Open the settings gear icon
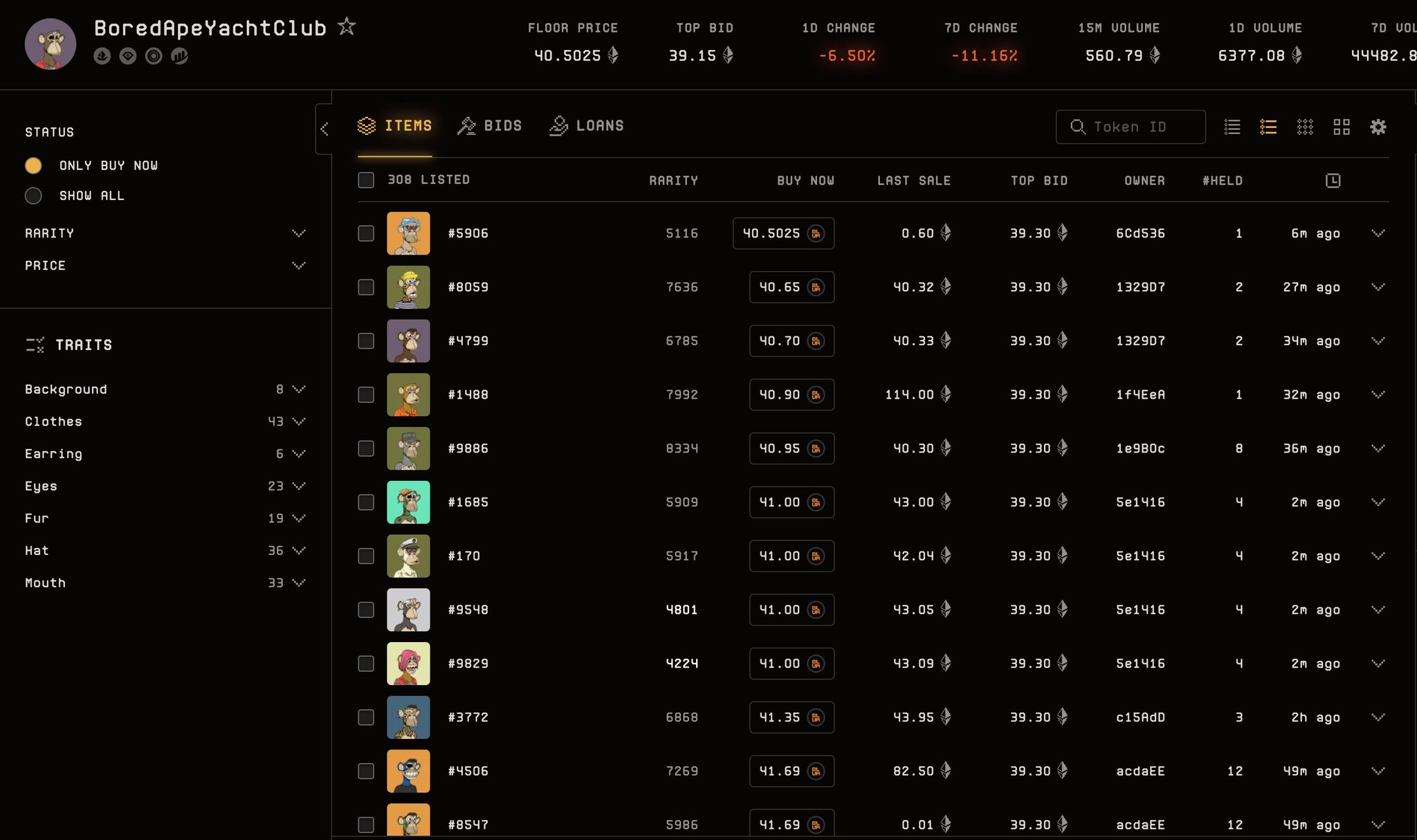The width and height of the screenshot is (1417, 840). (1378, 127)
